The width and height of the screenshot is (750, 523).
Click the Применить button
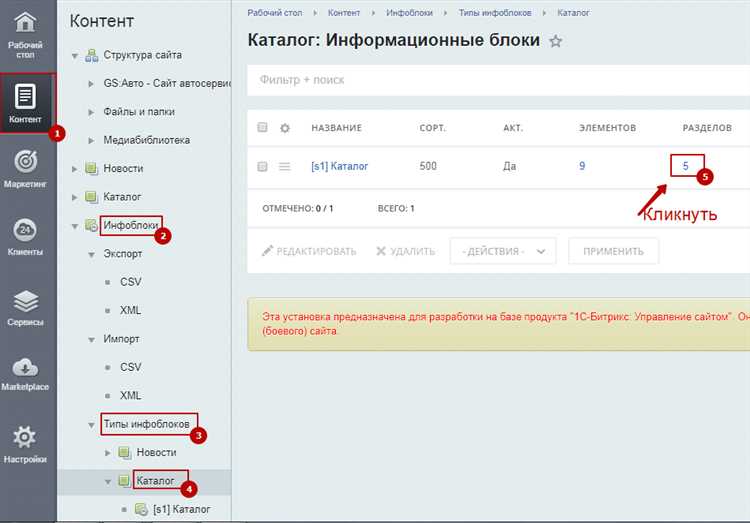tap(613, 251)
